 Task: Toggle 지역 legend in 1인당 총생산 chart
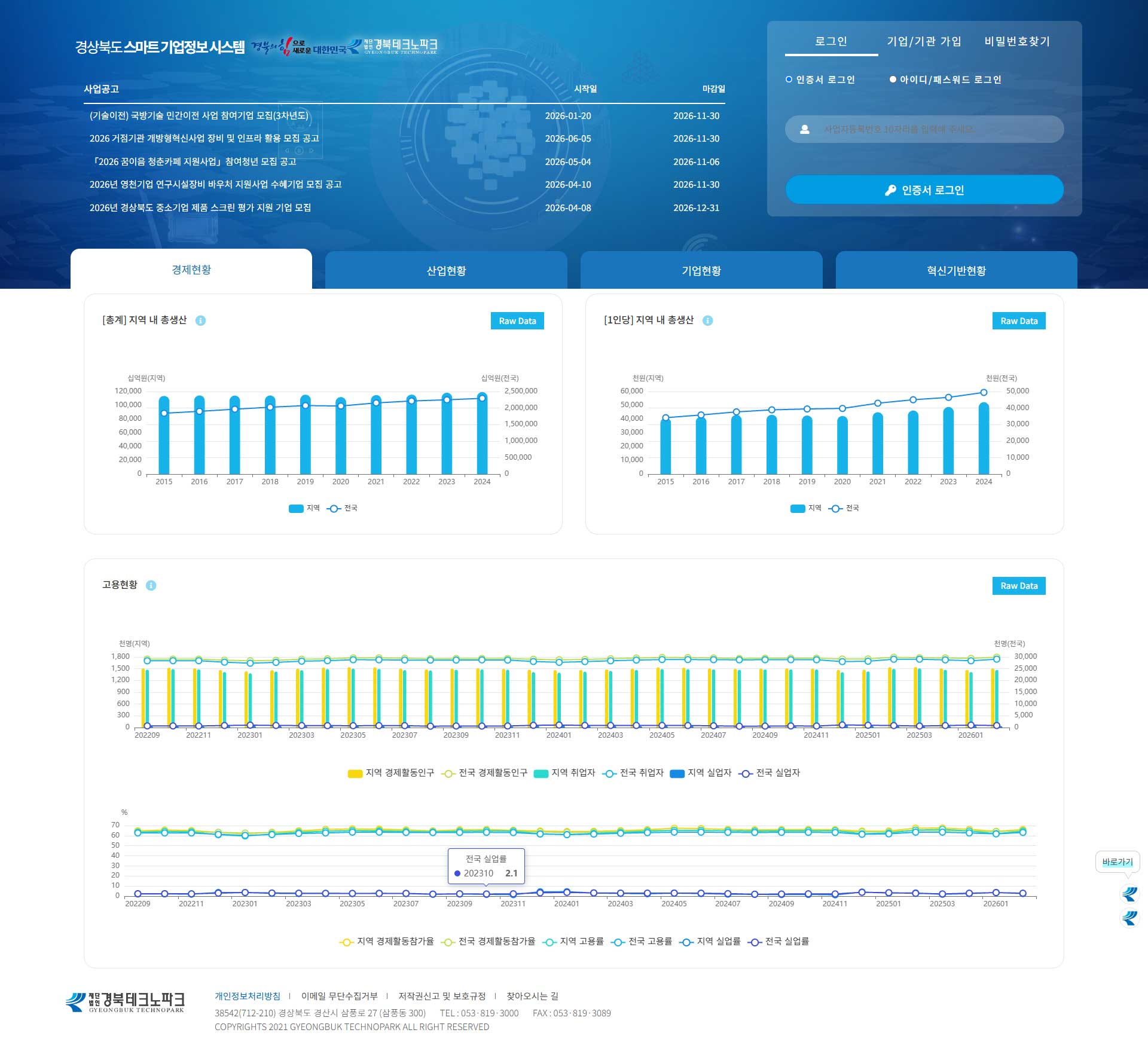click(x=806, y=508)
